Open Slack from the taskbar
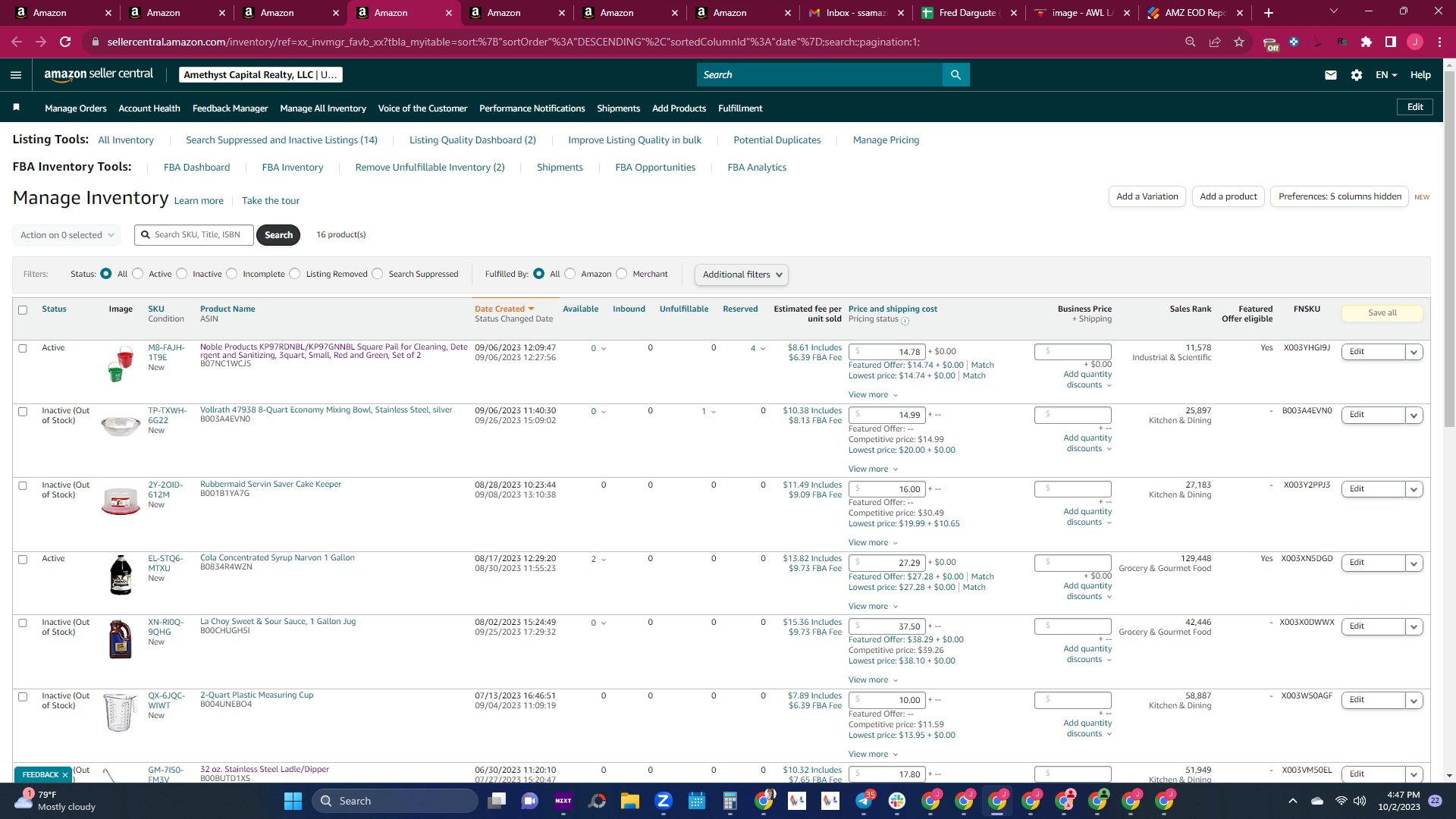This screenshot has height=819, width=1456. click(x=897, y=801)
